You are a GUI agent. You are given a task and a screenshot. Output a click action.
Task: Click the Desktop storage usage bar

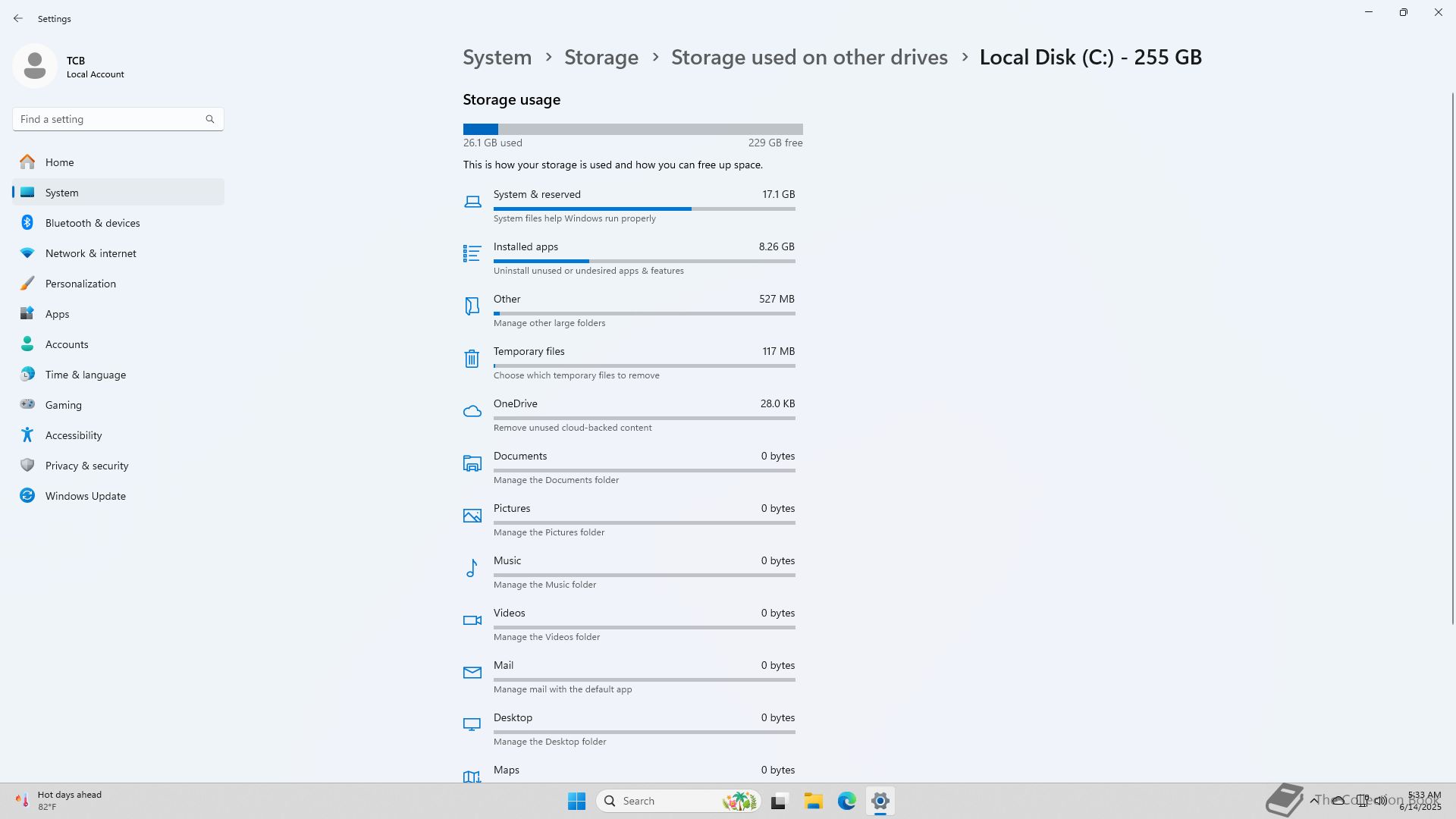pos(643,732)
